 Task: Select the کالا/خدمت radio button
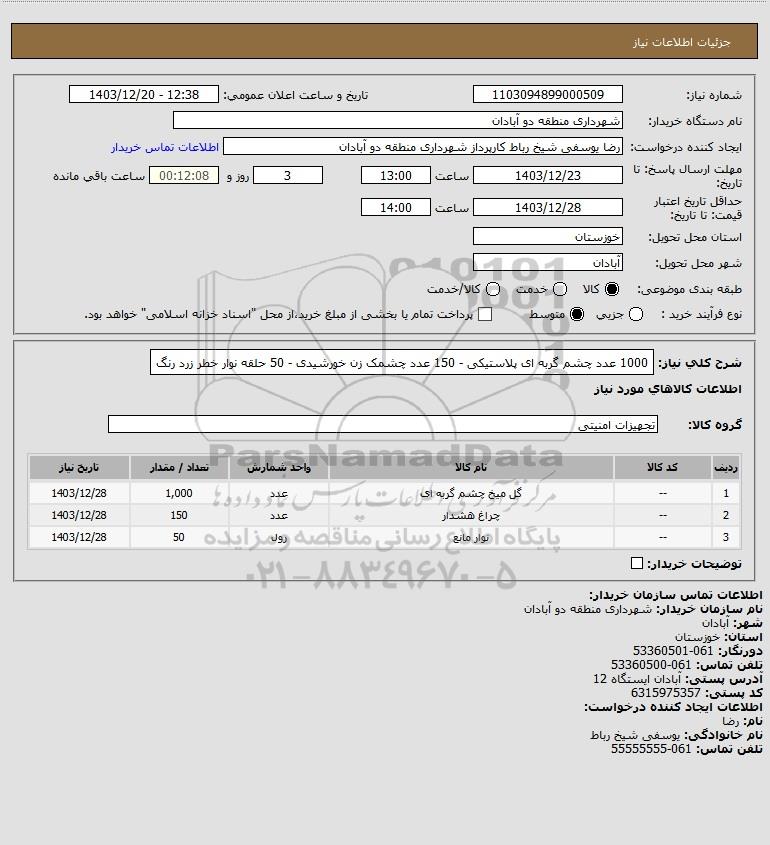492,289
